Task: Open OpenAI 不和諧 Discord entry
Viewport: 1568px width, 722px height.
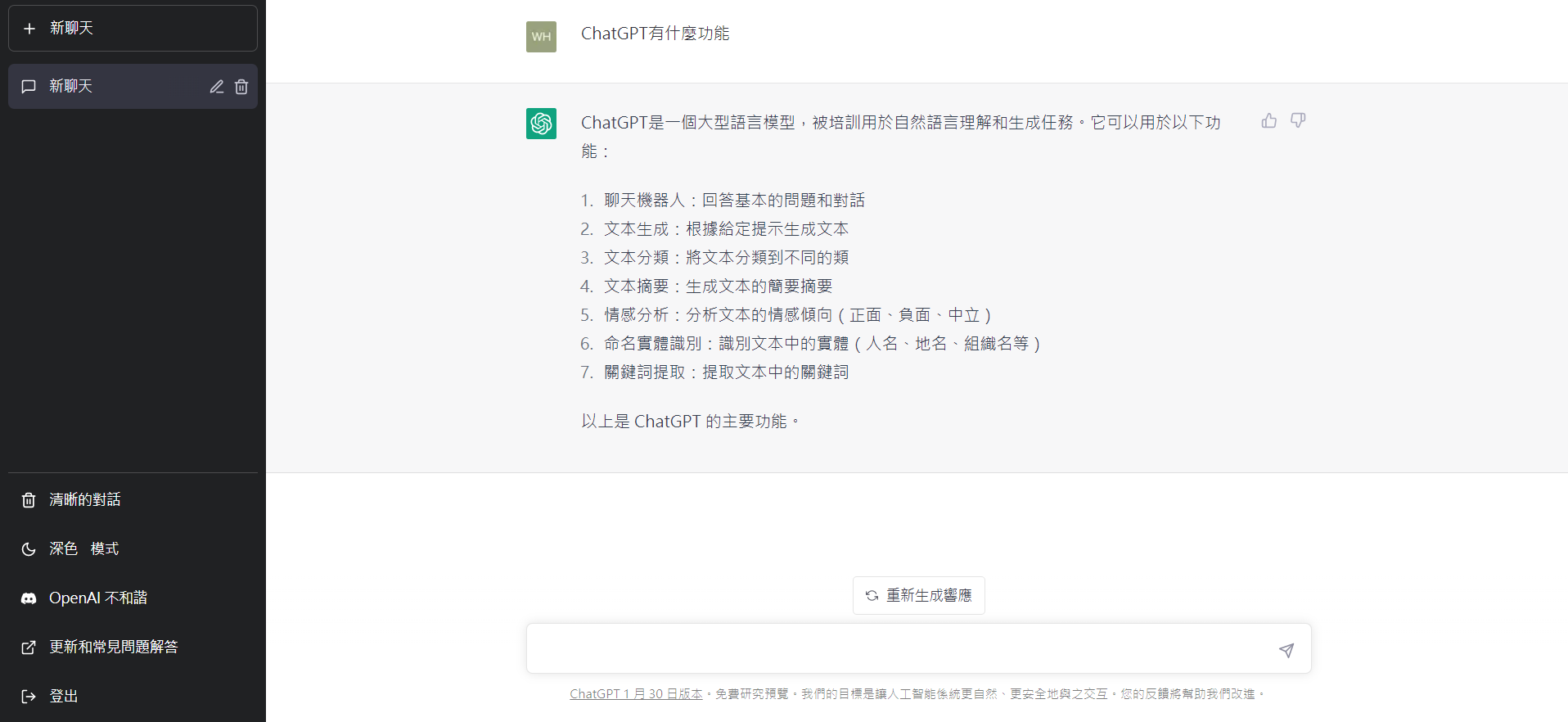Action: [x=133, y=598]
